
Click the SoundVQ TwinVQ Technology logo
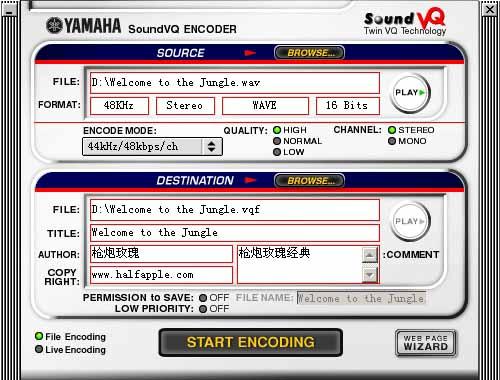tap(405, 21)
